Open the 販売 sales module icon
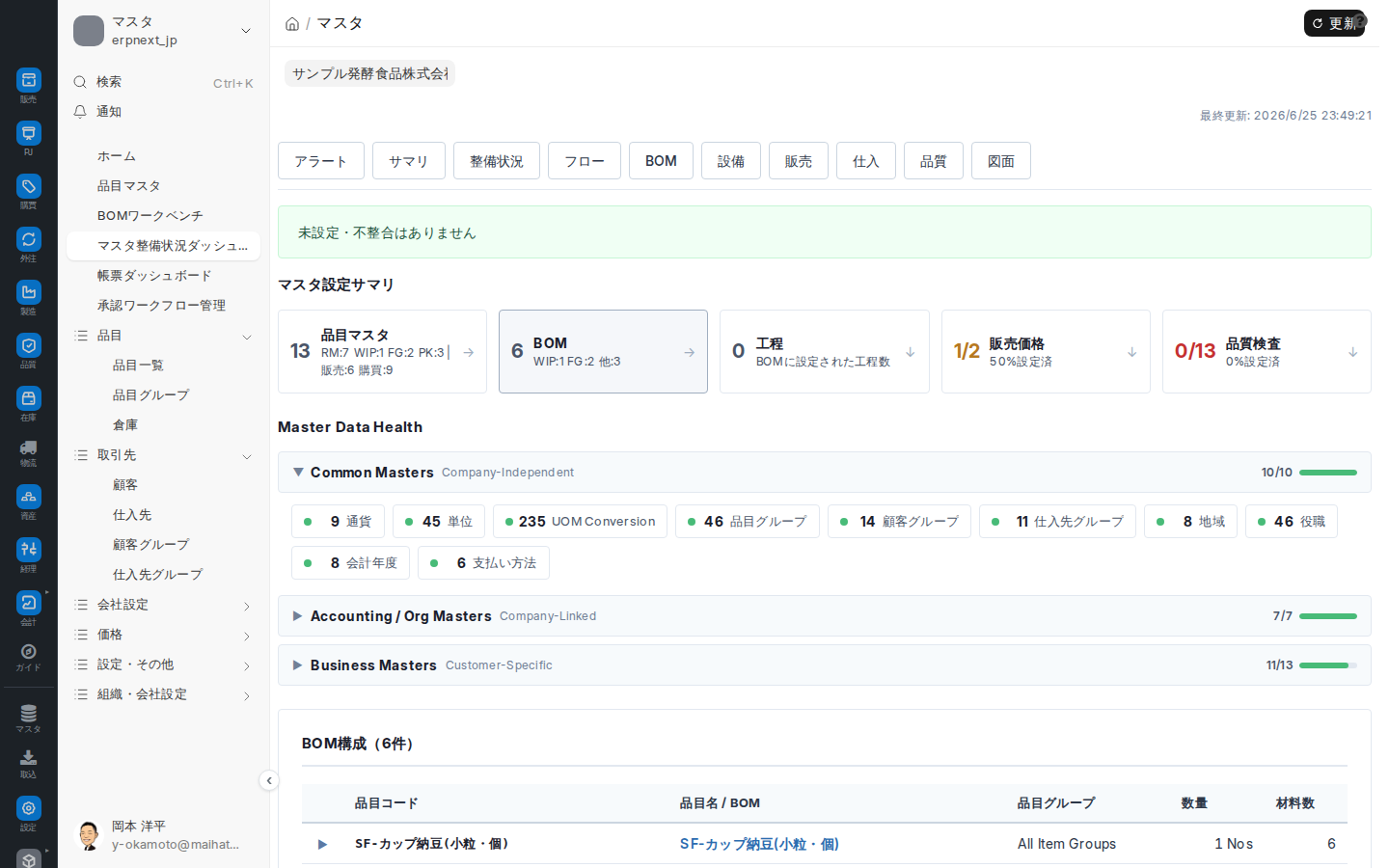The width and height of the screenshot is (1389, 868). pos(29,80)
